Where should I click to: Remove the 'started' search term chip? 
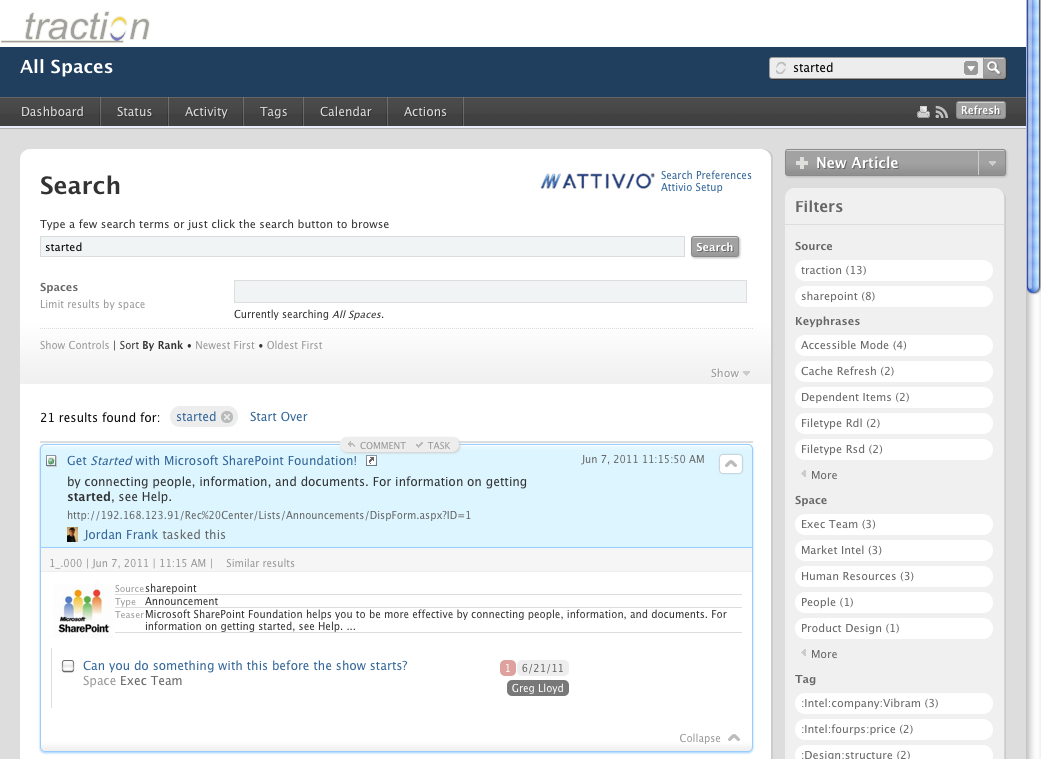pyautogui.click(x=227, y=417)
